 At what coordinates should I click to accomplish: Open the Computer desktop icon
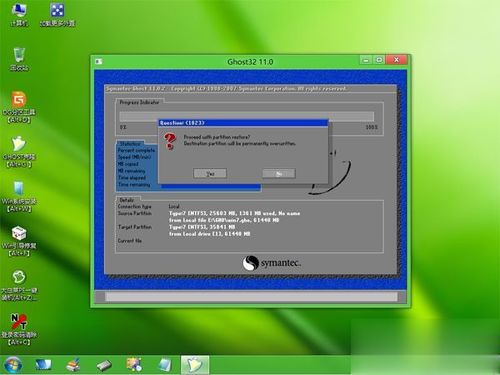(19, 14)
